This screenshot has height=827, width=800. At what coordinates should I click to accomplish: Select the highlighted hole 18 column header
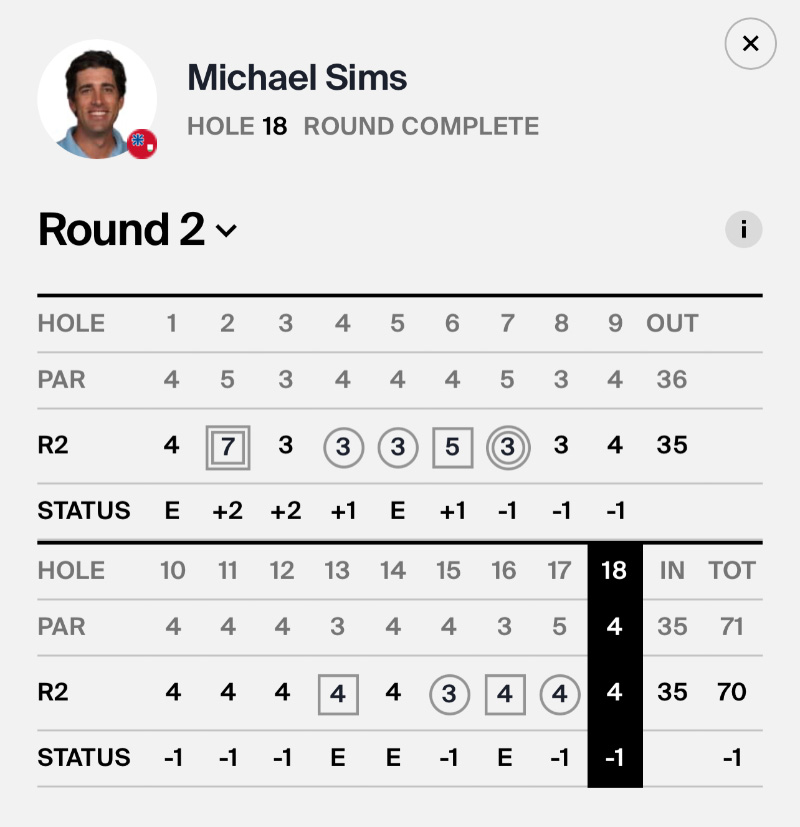[614, 570]
